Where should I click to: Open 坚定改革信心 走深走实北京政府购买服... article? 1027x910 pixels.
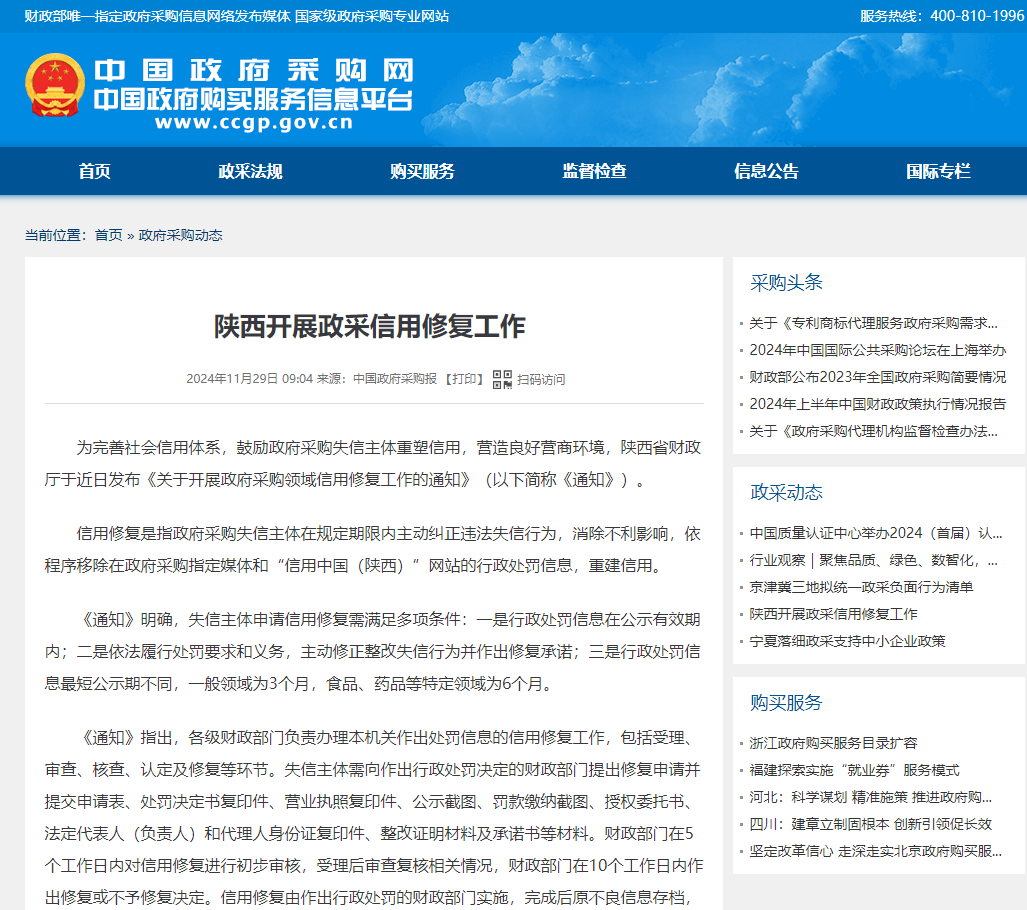click(x=876, y=851)
